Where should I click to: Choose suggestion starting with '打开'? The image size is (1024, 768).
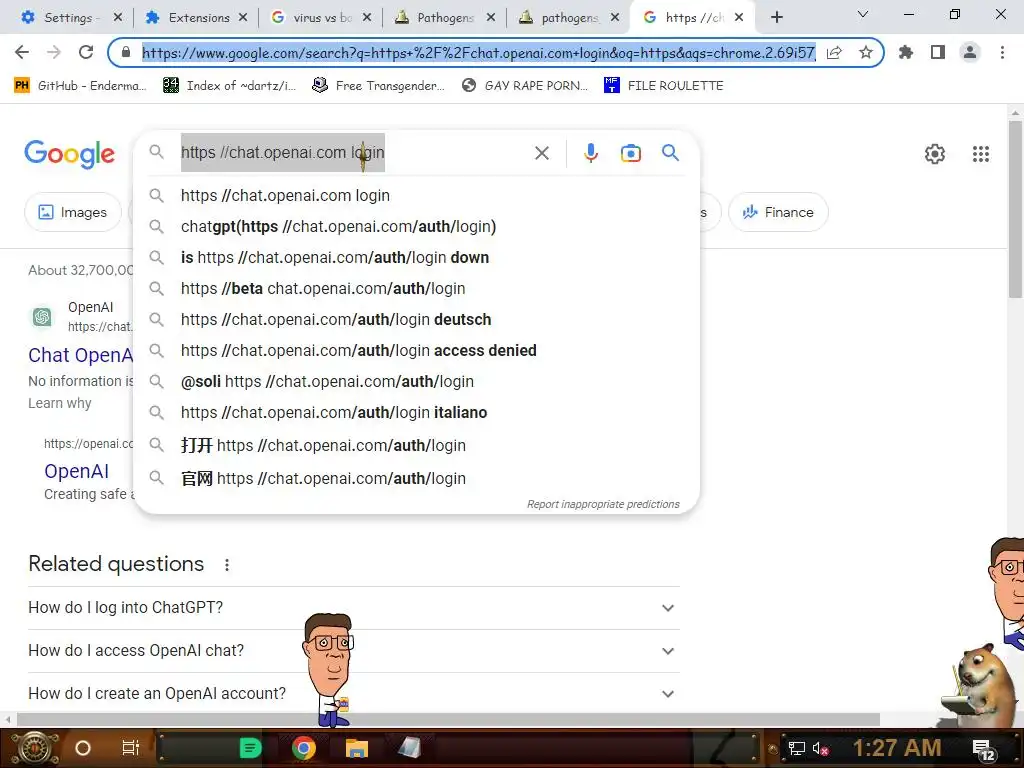point(416,445)
